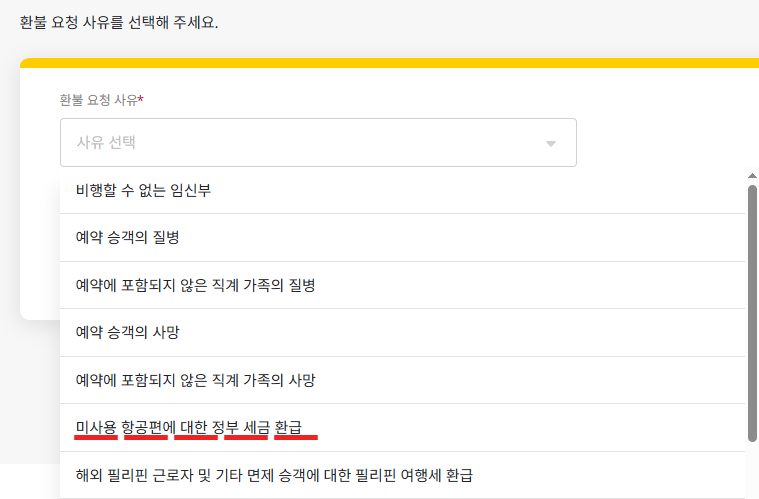Click the scrollbar up arrow of list
Screen dimensions: 759x499
pos(752,176)
